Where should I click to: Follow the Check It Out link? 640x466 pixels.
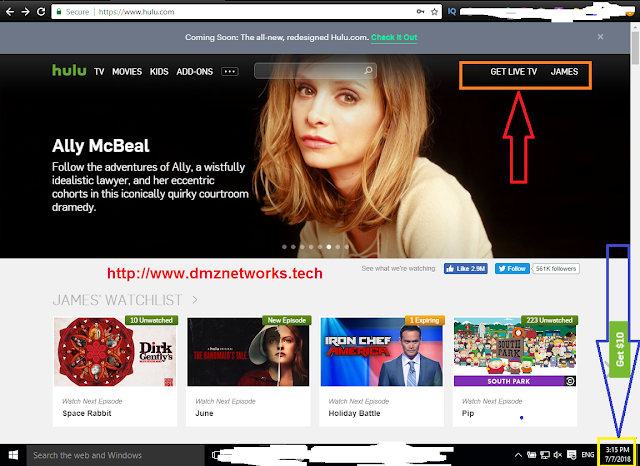(394, 37)
